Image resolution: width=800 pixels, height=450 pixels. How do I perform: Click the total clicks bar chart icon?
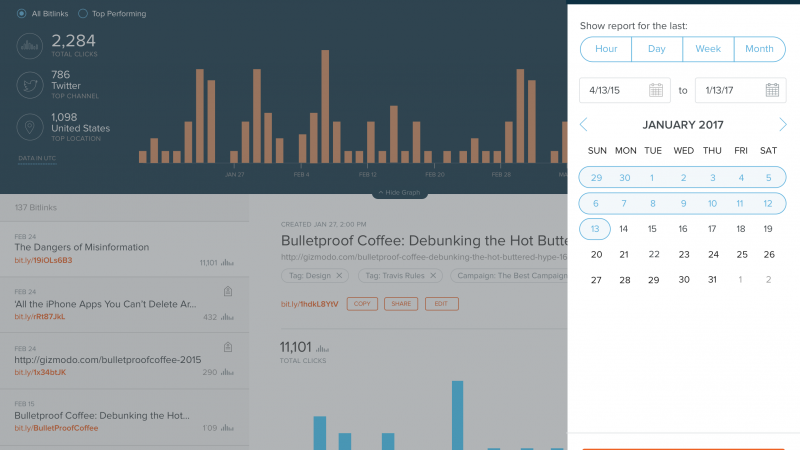(x=30, y=46)
